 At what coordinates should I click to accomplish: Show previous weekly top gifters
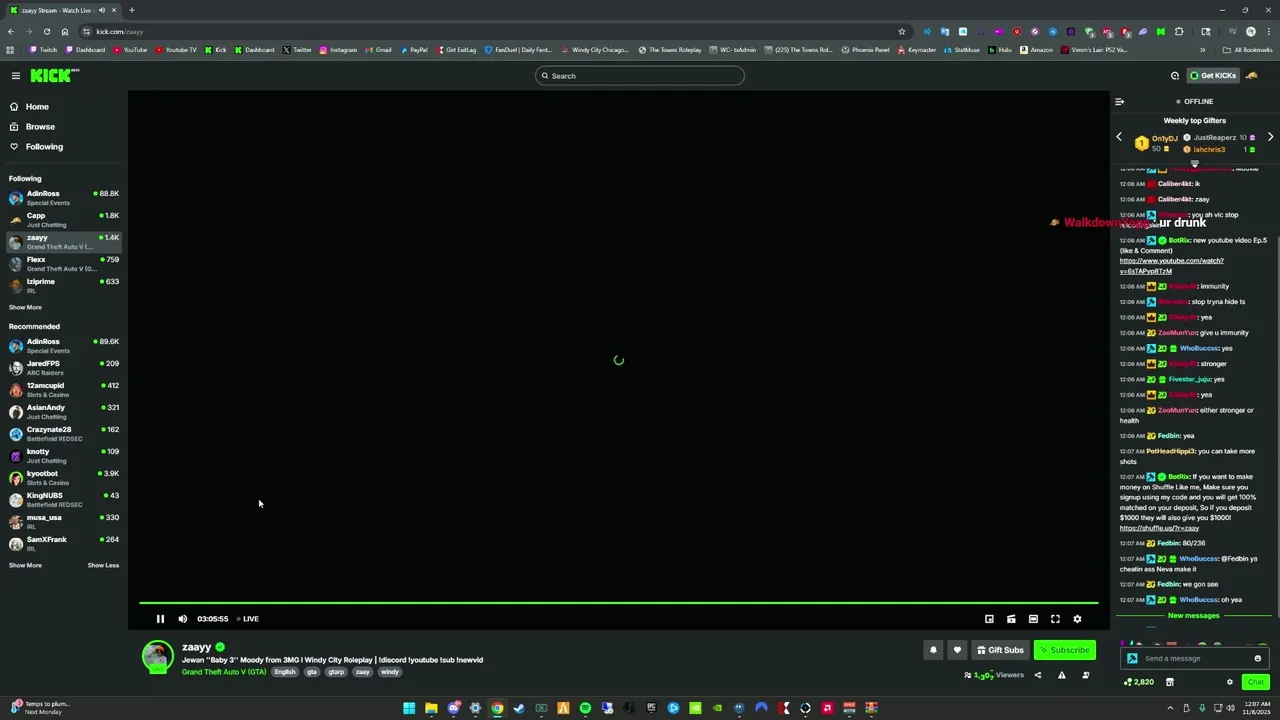coord(1119,137)
